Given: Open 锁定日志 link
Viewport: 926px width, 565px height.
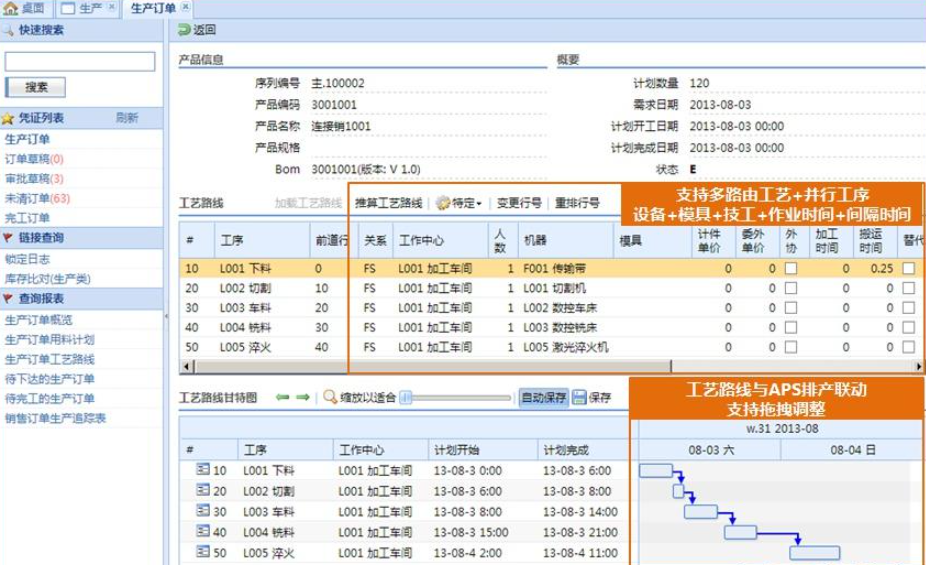Looking at the screenshot, I should (x=27, y=259).
